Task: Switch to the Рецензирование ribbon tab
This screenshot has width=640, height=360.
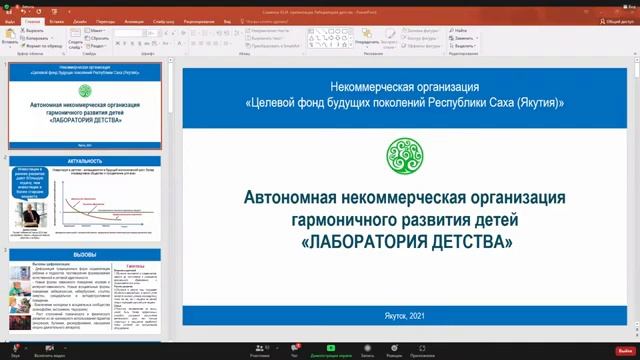Action: pyautogui.click(x=199, y=21)
